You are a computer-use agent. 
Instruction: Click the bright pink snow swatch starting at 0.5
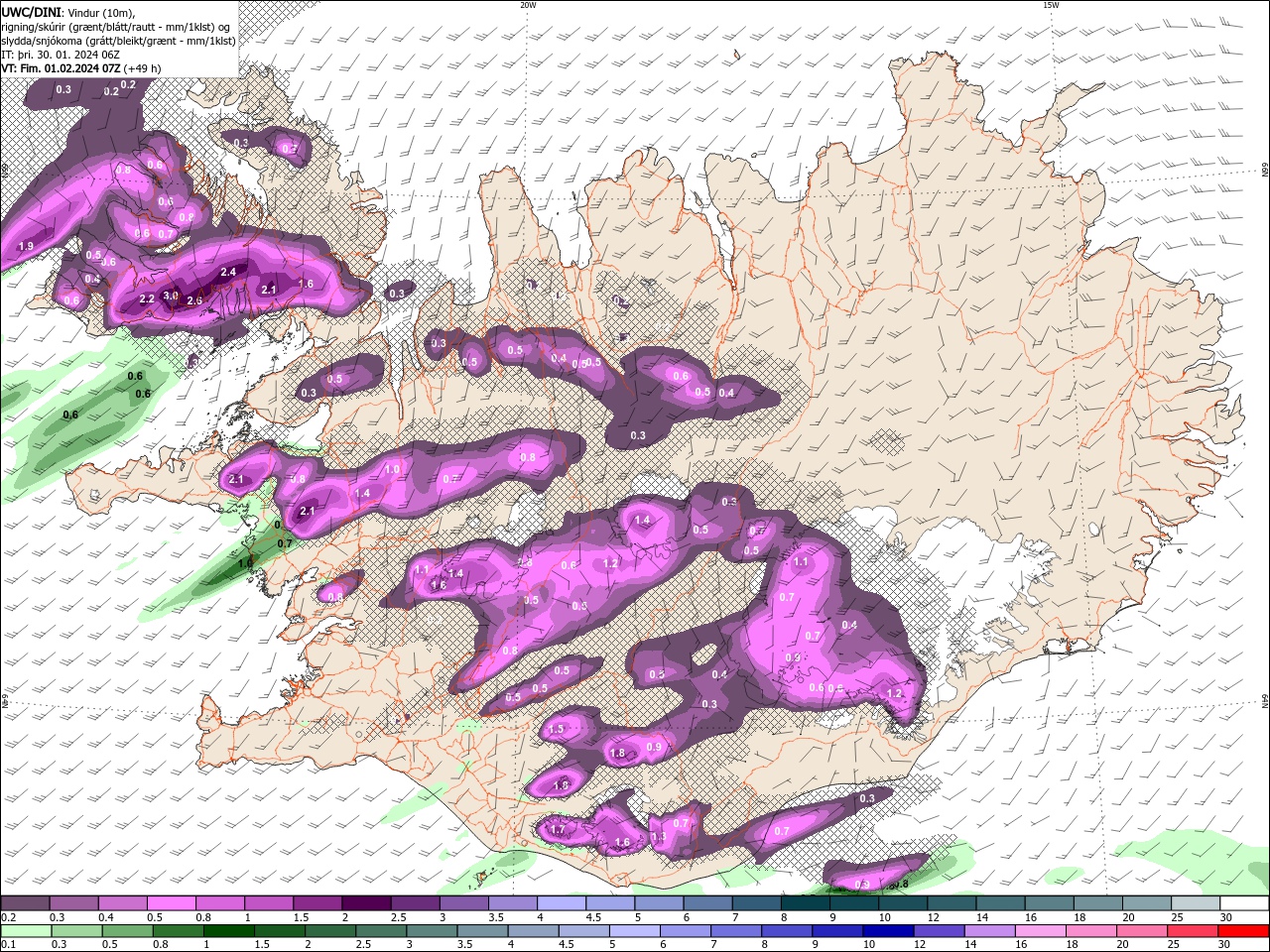(171, 903)
